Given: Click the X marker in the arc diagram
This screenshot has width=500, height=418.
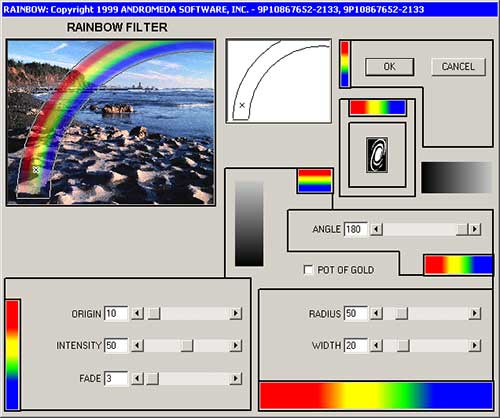Looking at the screenshot, I should 242,105.
